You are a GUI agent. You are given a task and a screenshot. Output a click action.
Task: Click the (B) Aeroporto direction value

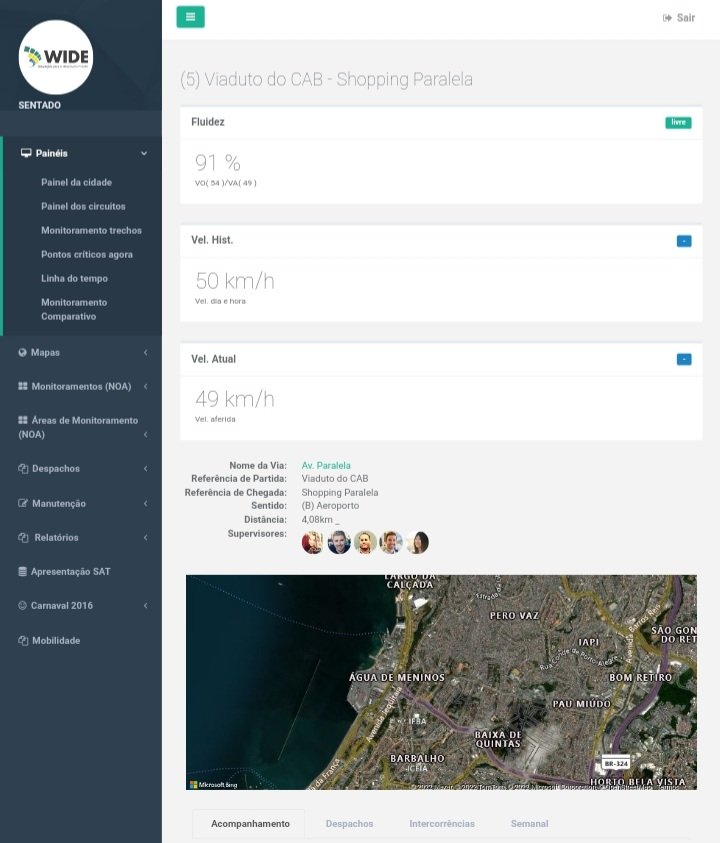[330, 506]
